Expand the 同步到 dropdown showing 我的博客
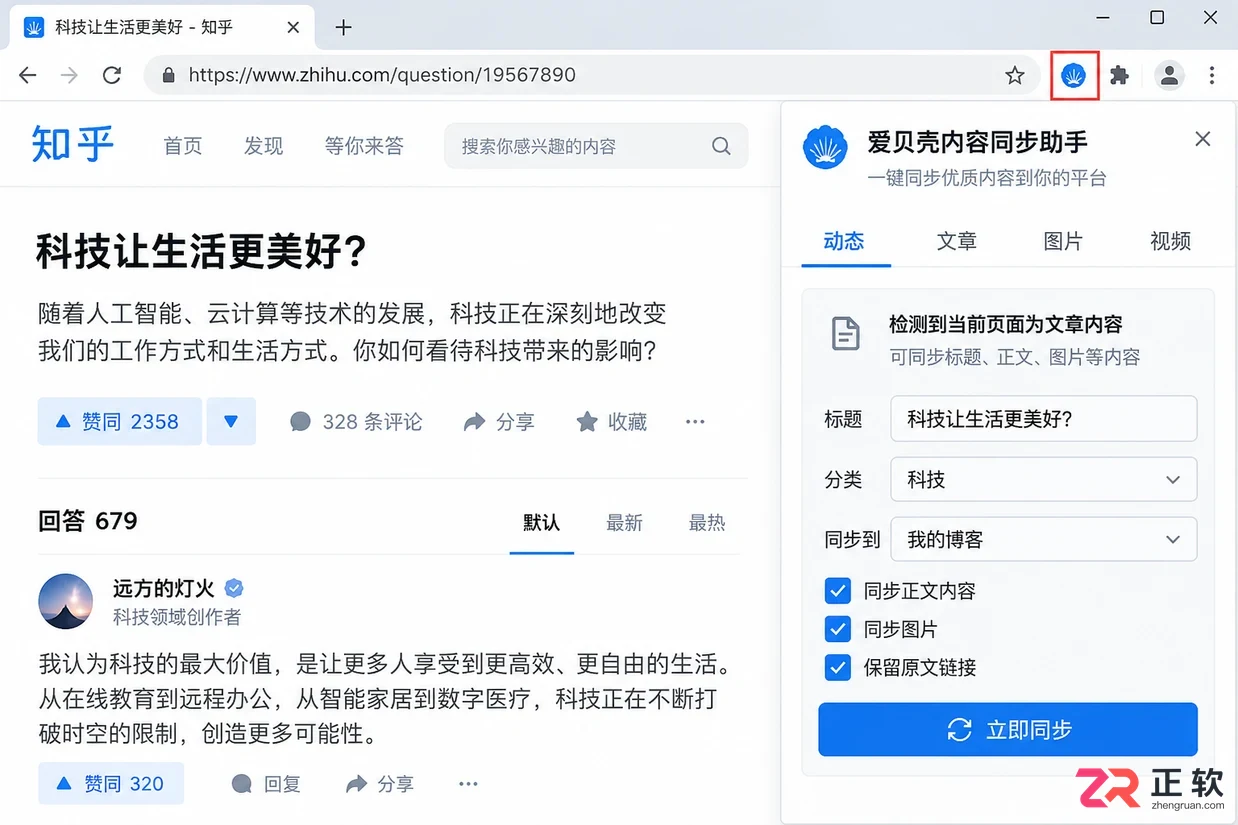Screen dimensions: 1238x825 (x=1043, y=539)
